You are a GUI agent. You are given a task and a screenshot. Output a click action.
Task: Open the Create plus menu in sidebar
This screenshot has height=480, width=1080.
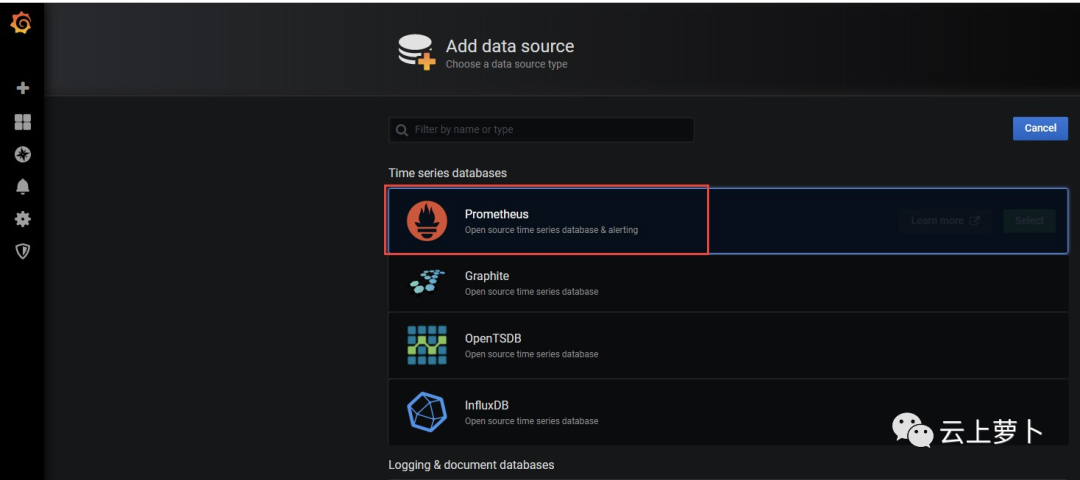pyautogui.click(x=23, y=88)
